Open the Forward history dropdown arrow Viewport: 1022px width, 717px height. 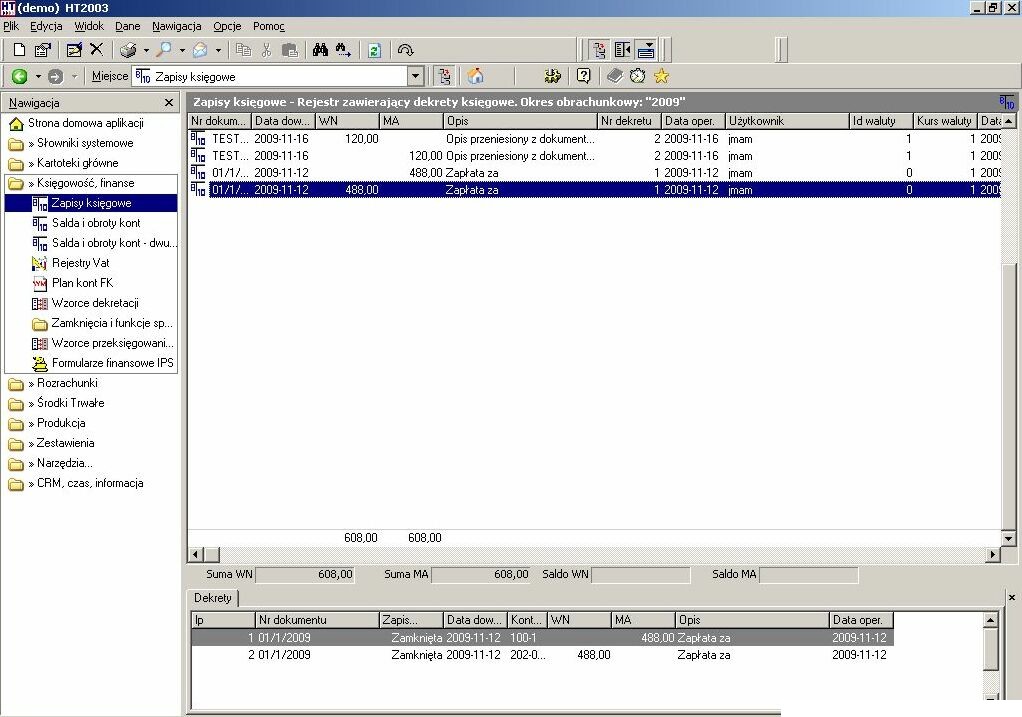pyautogui.click(x=74, y=77)
